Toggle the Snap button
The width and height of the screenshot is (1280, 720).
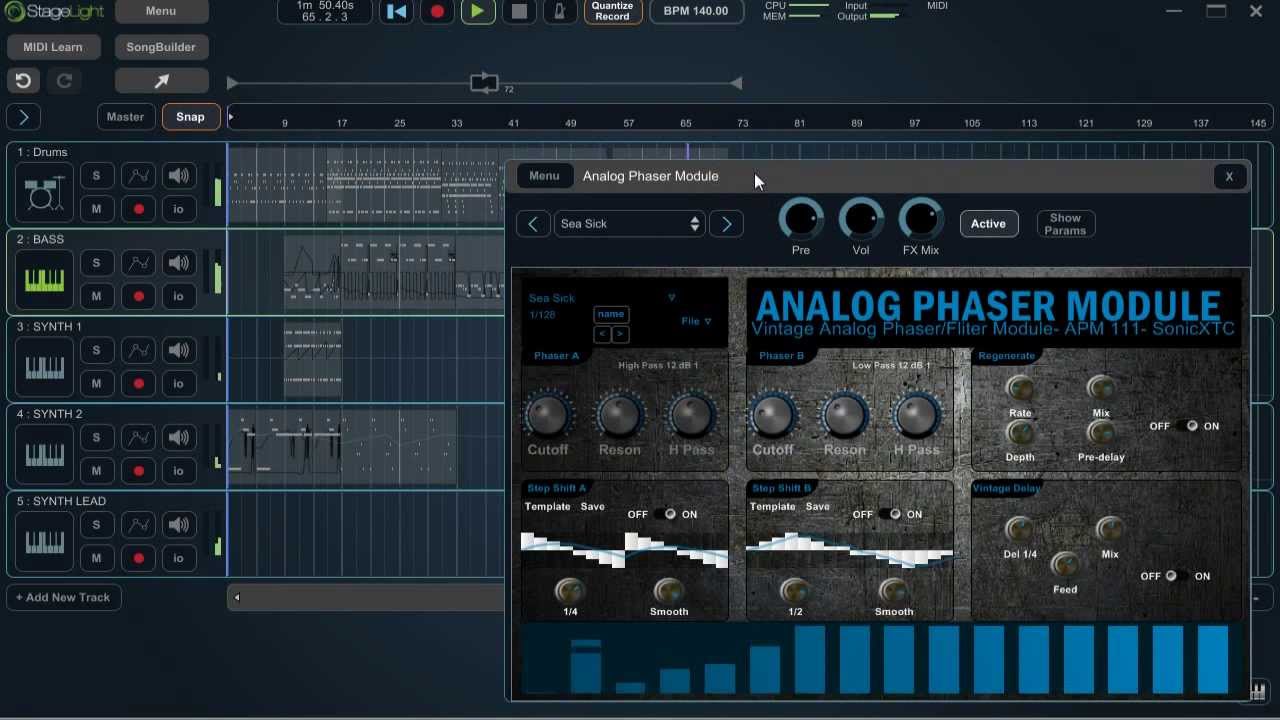pyautogui.click(x=190, y=117)
